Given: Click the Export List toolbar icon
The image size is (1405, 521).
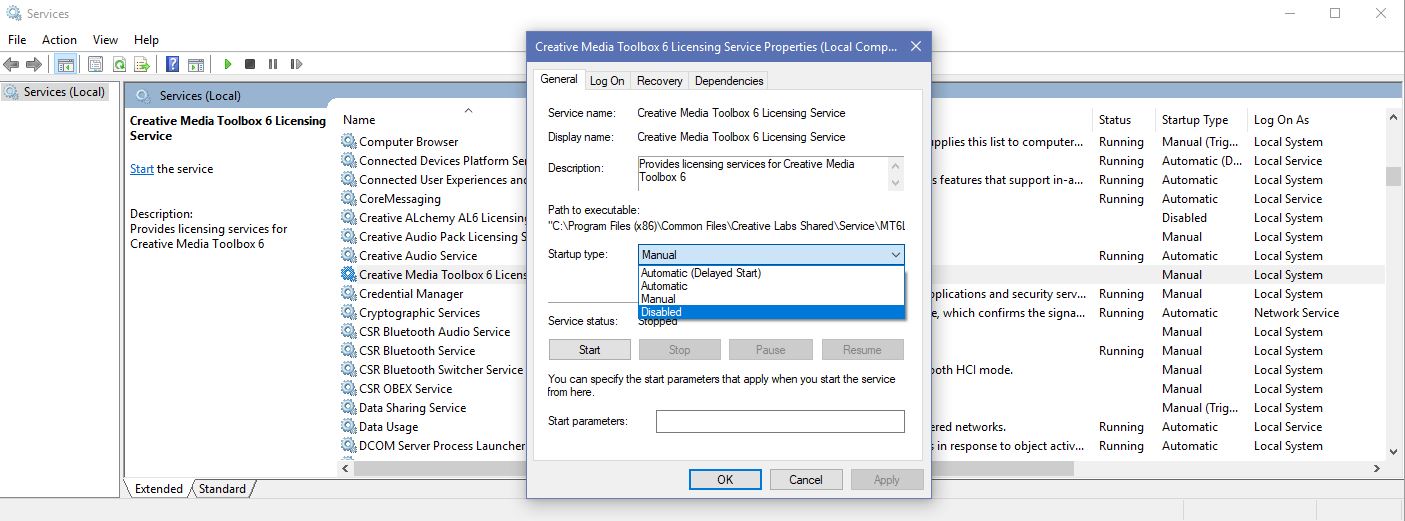Looking at the screenshot, I should (x=143, y=64).
